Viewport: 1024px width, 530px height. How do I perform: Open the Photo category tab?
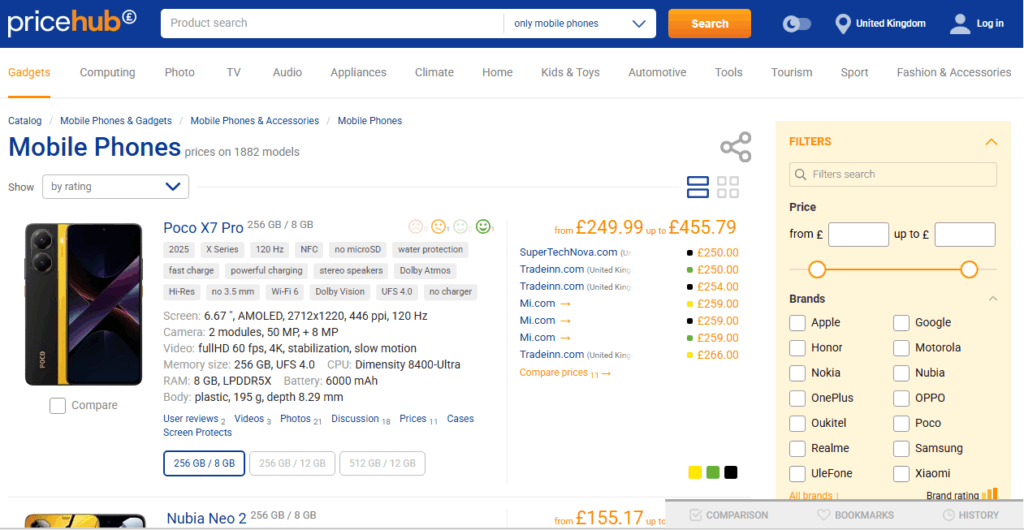click(180, 72)
